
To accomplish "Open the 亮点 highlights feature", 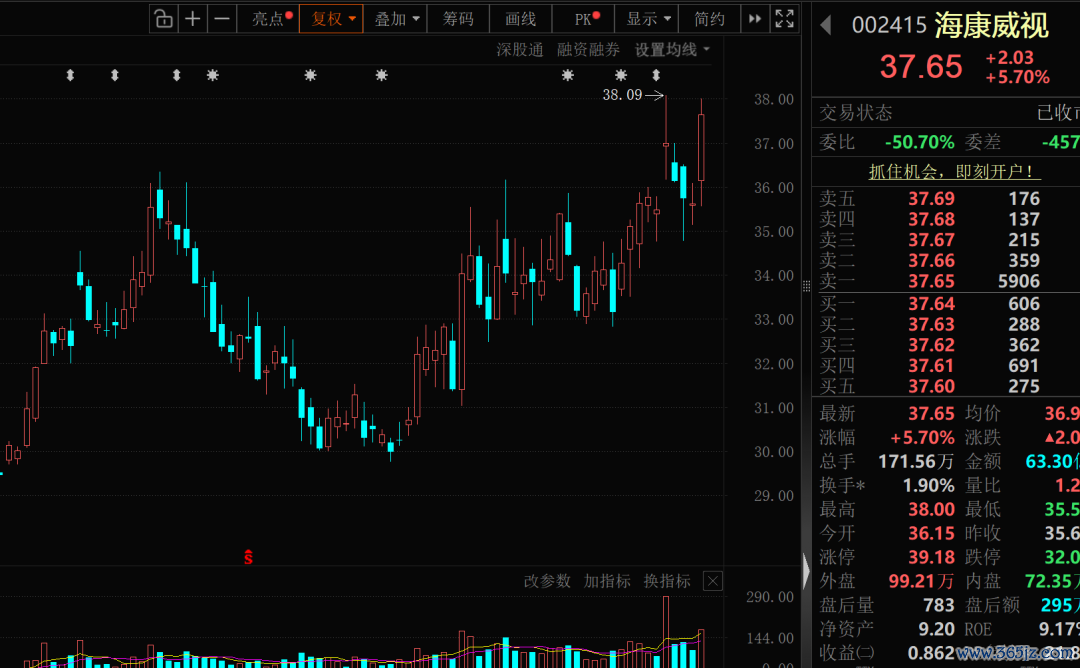I will 268,19.
